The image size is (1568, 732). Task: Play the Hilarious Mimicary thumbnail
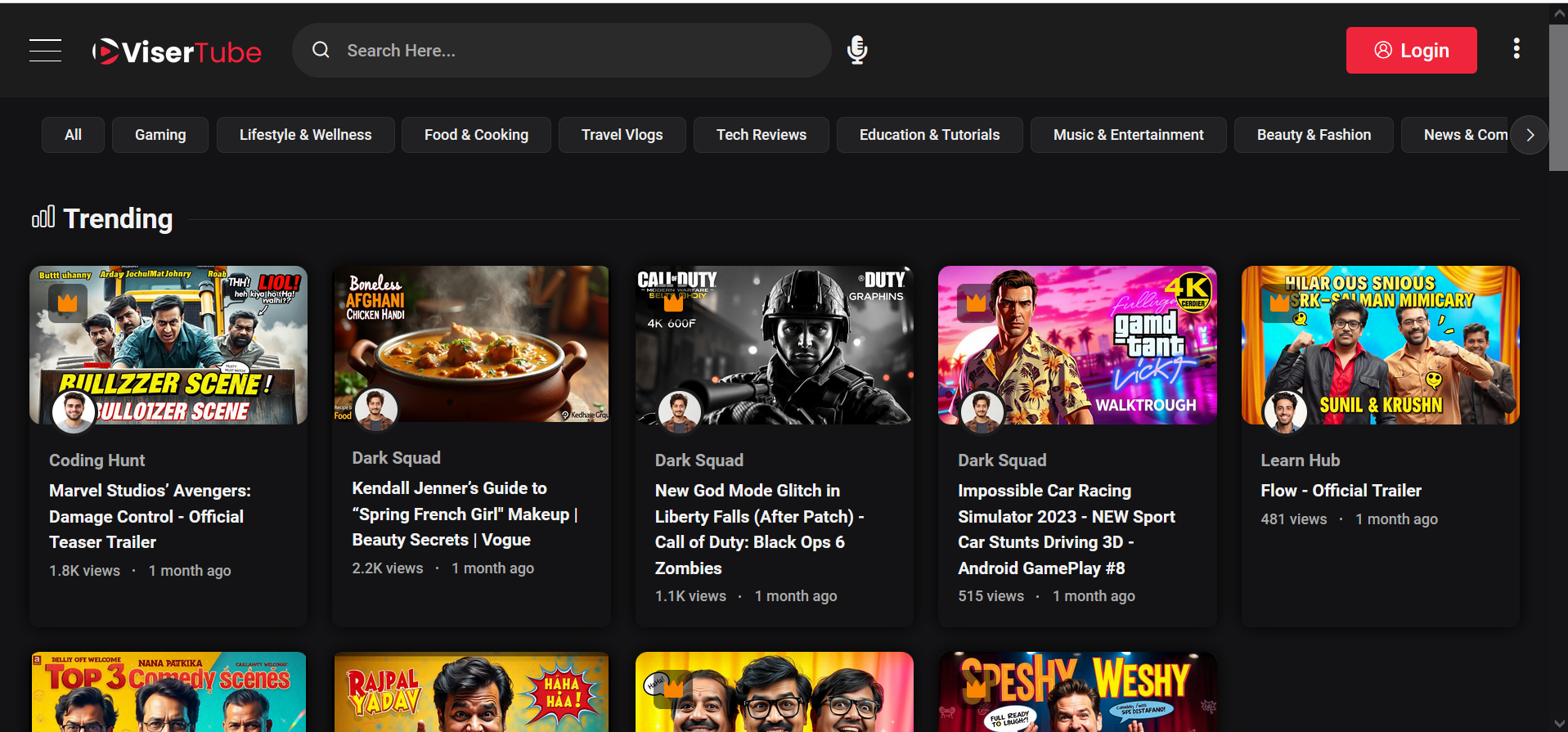pos(1380,345)
